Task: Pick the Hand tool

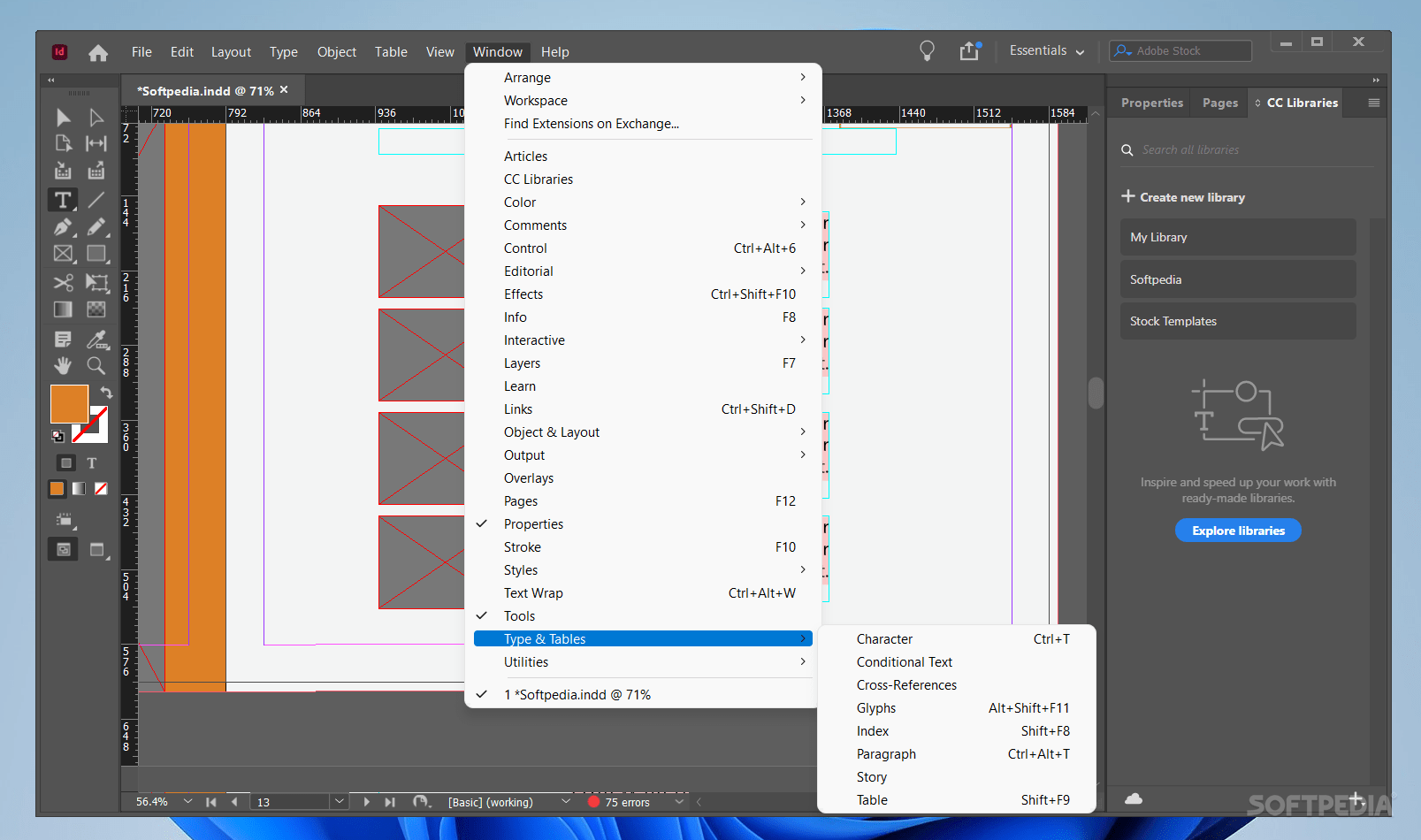Action: tap(63, 365)
